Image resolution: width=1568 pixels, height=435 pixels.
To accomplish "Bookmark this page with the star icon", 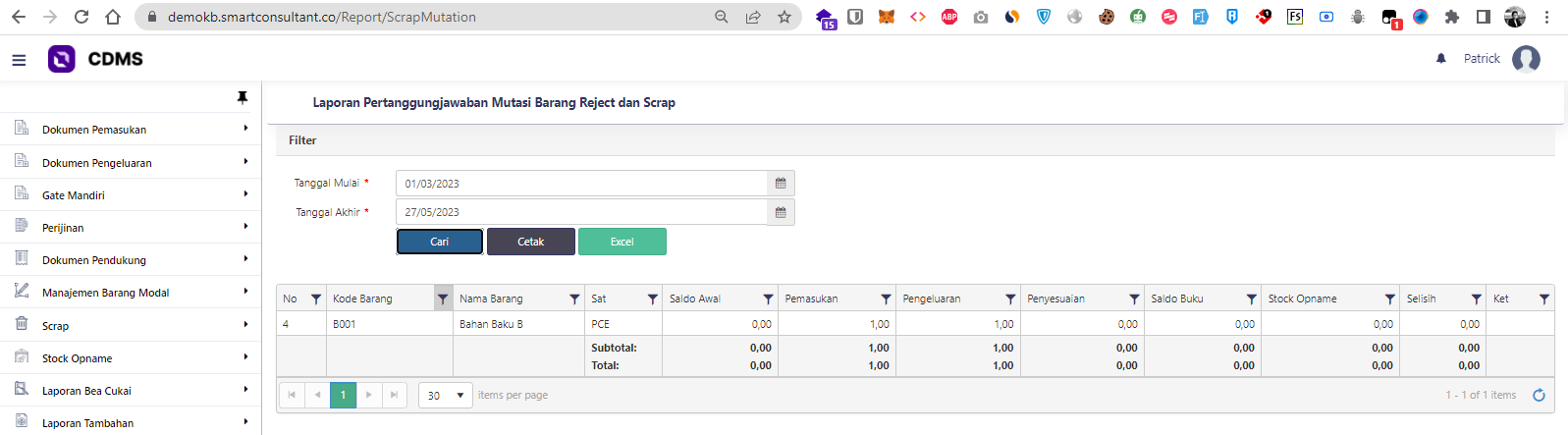I will coord(784,17).
